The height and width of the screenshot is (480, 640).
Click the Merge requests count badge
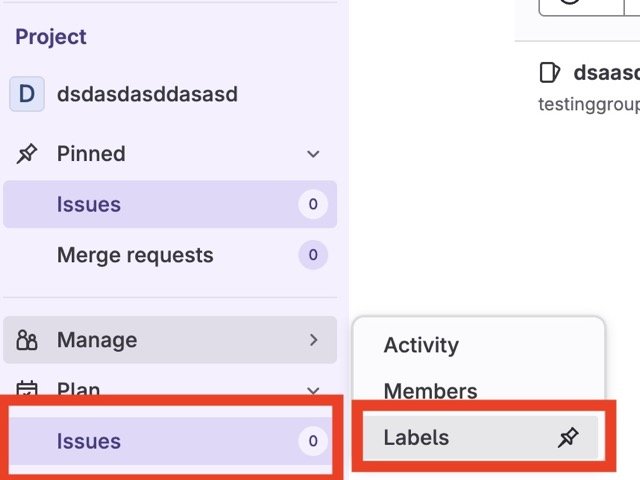tap(313, 256)
